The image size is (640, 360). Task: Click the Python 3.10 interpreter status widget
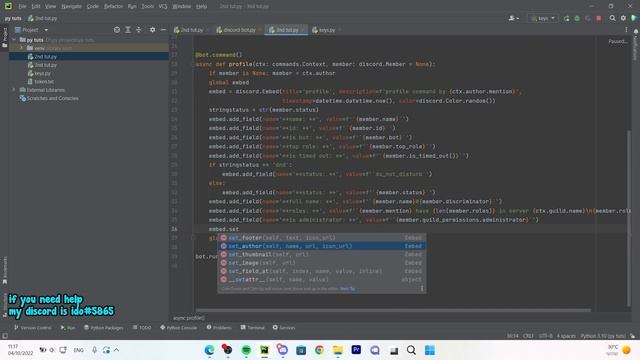pos(603,336)
